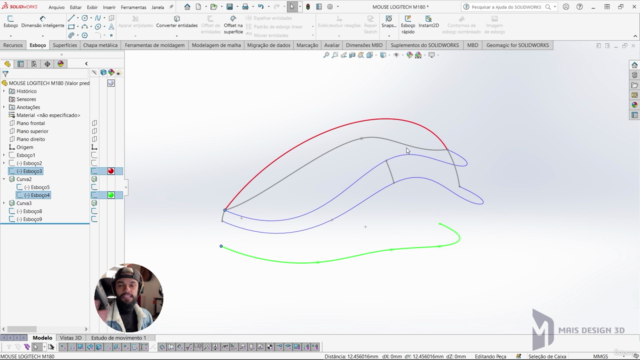Click the Save icon
The height and width of the screenshot is (360, 640).
pos(230,7)
